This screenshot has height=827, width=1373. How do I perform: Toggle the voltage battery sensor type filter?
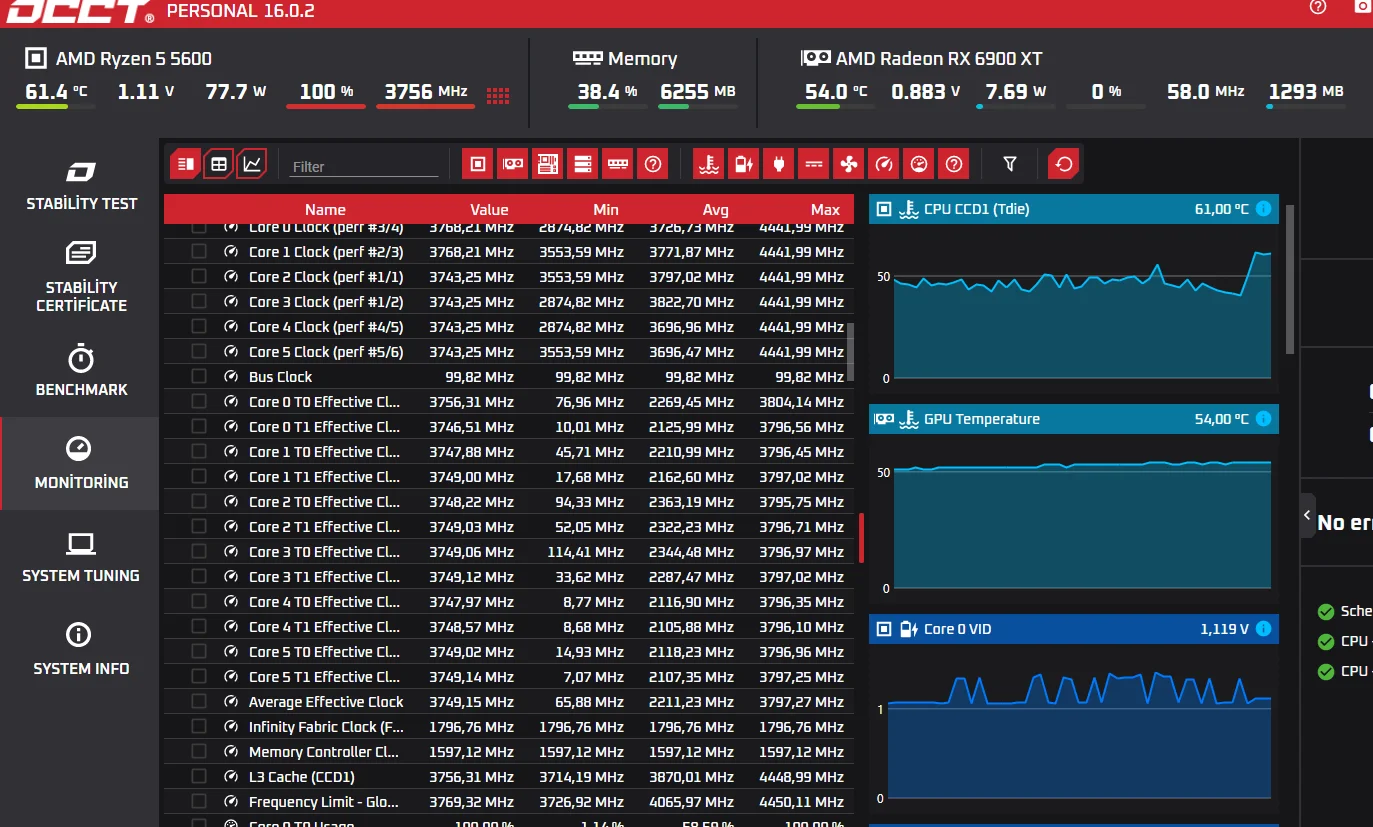[743, 163]
